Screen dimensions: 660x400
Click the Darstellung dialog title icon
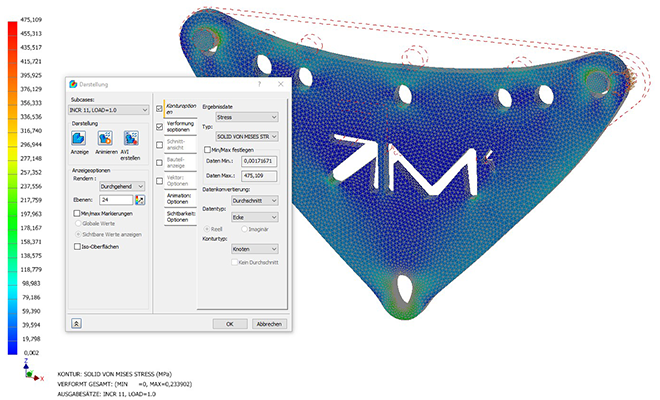[x=73, y=86]
